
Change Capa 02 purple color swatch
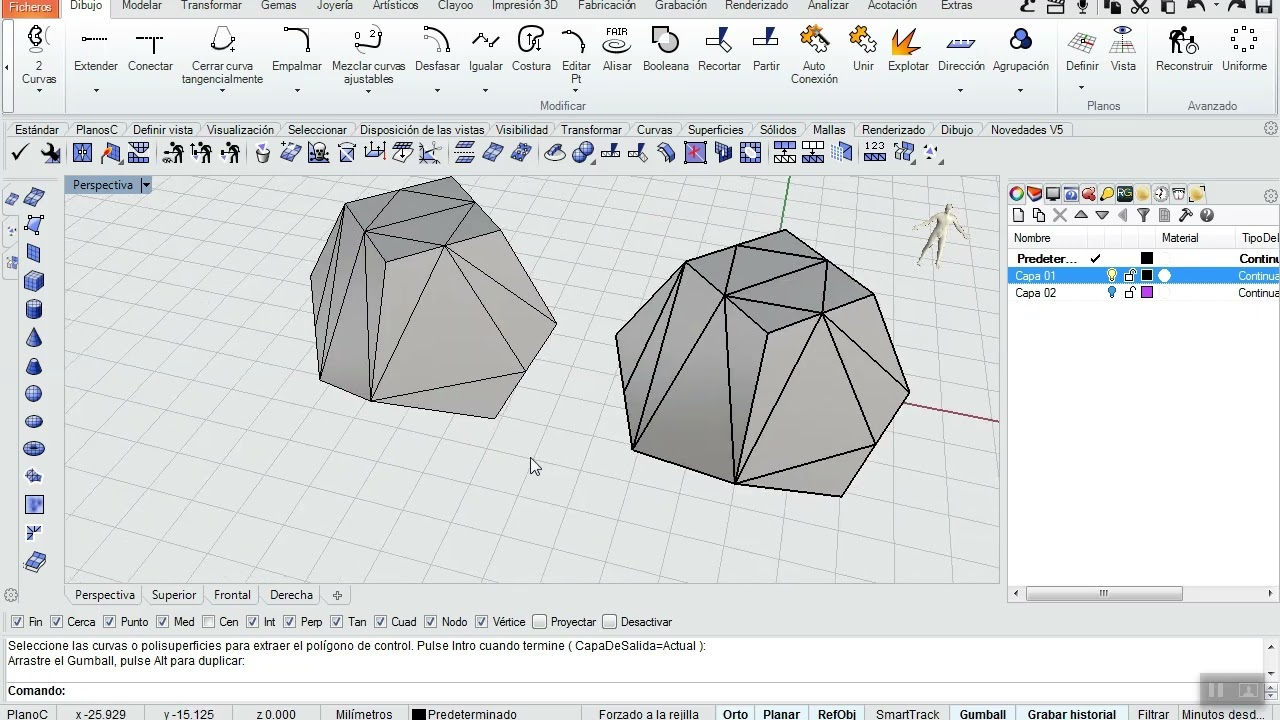1147,293
